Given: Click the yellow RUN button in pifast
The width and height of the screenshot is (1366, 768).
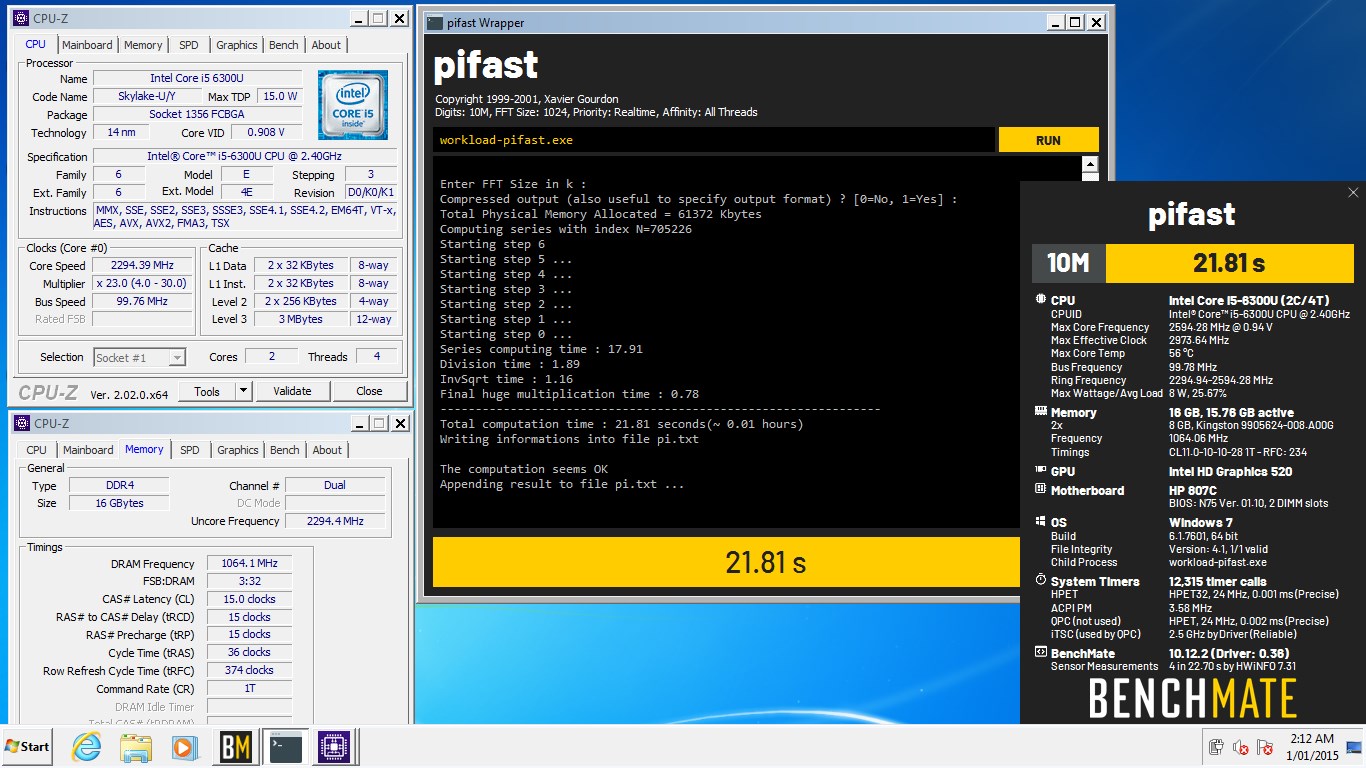Looking at the screenshot, I should coord(1048,140).
